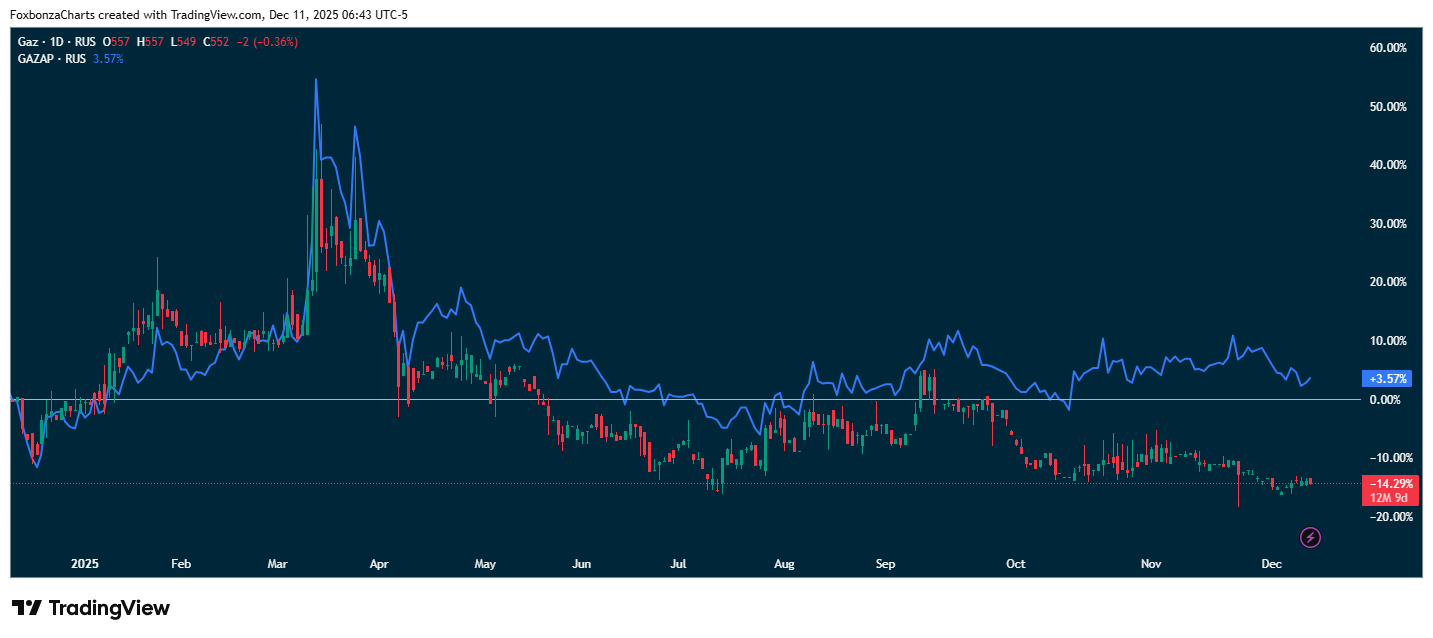Click the Jul label on the time axis
The width and height of the screenshot is (1433, 638).
[x=678, y=564]
